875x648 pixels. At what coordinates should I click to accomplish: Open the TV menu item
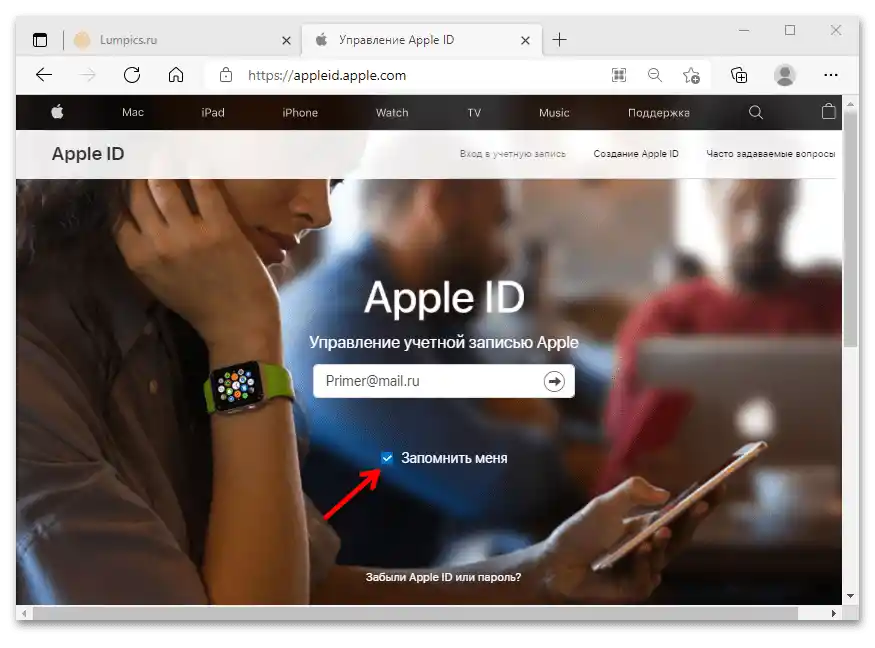pyautogui.click(x=474, y=113)
